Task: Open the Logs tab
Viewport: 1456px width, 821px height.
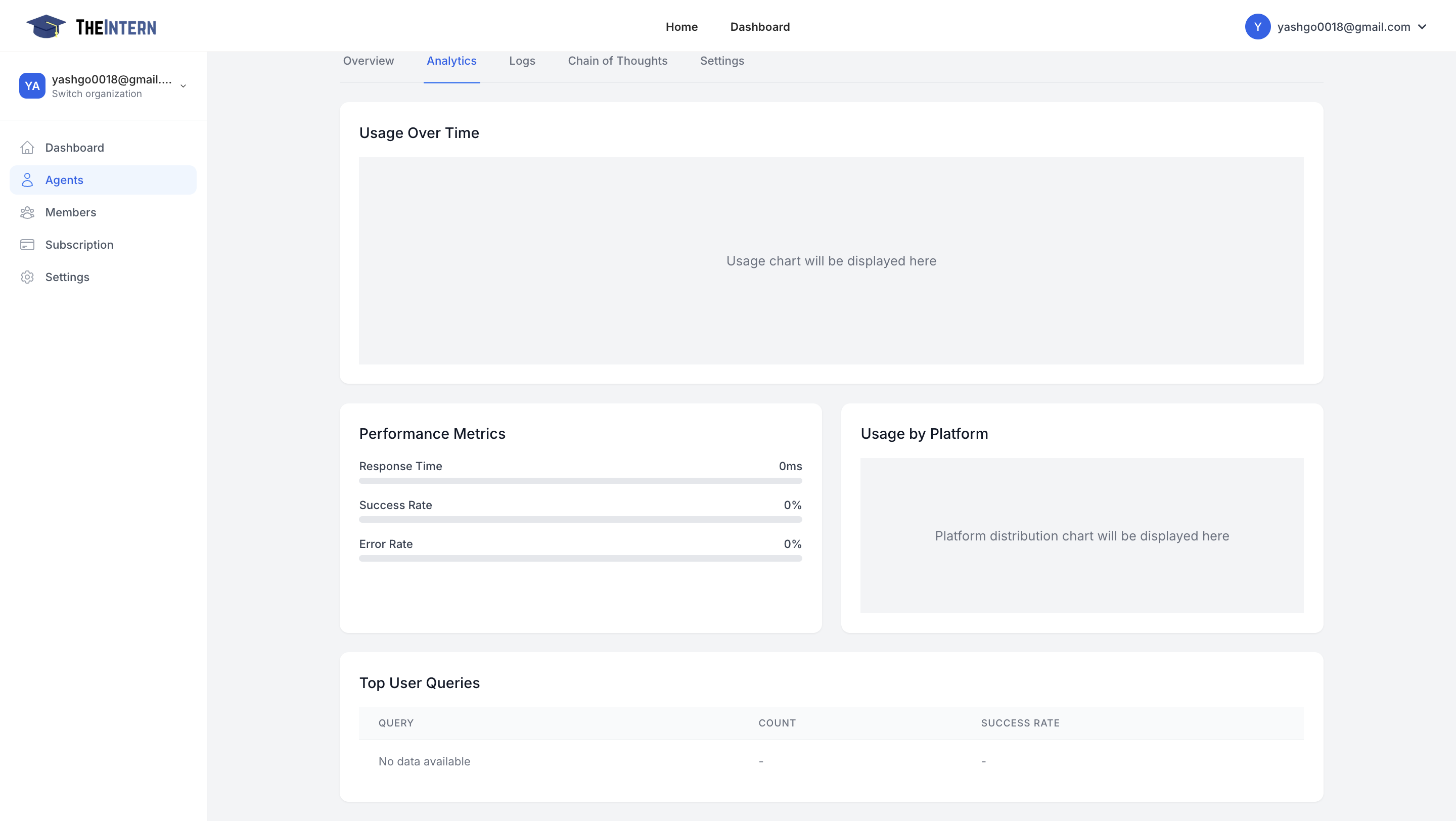Action: click(x=522, y=61)
